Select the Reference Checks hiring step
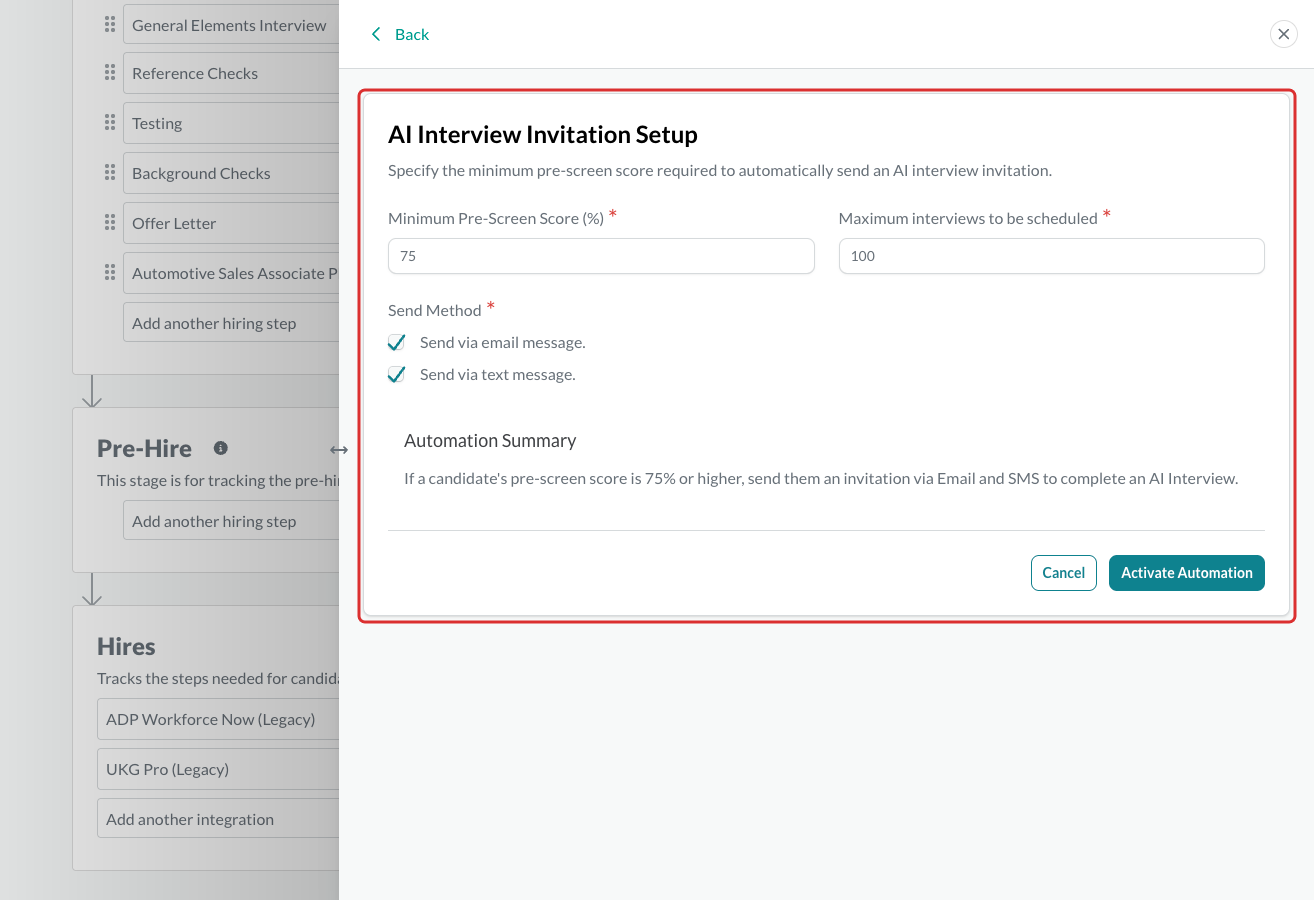The width and height of the screenshot is (1314, 900). [231, 73]
